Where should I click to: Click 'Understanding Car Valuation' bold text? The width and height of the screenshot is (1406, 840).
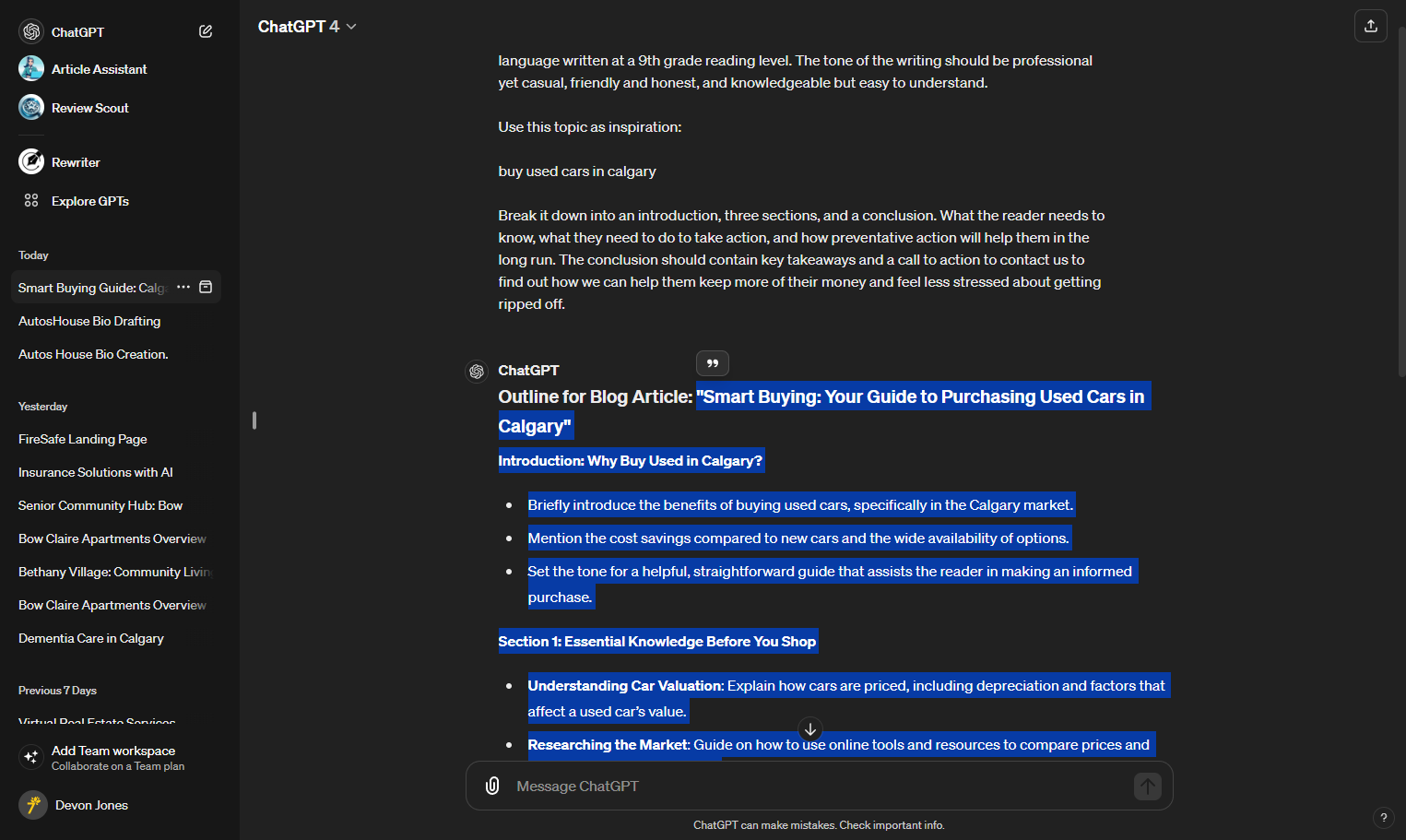coord(625,686)
